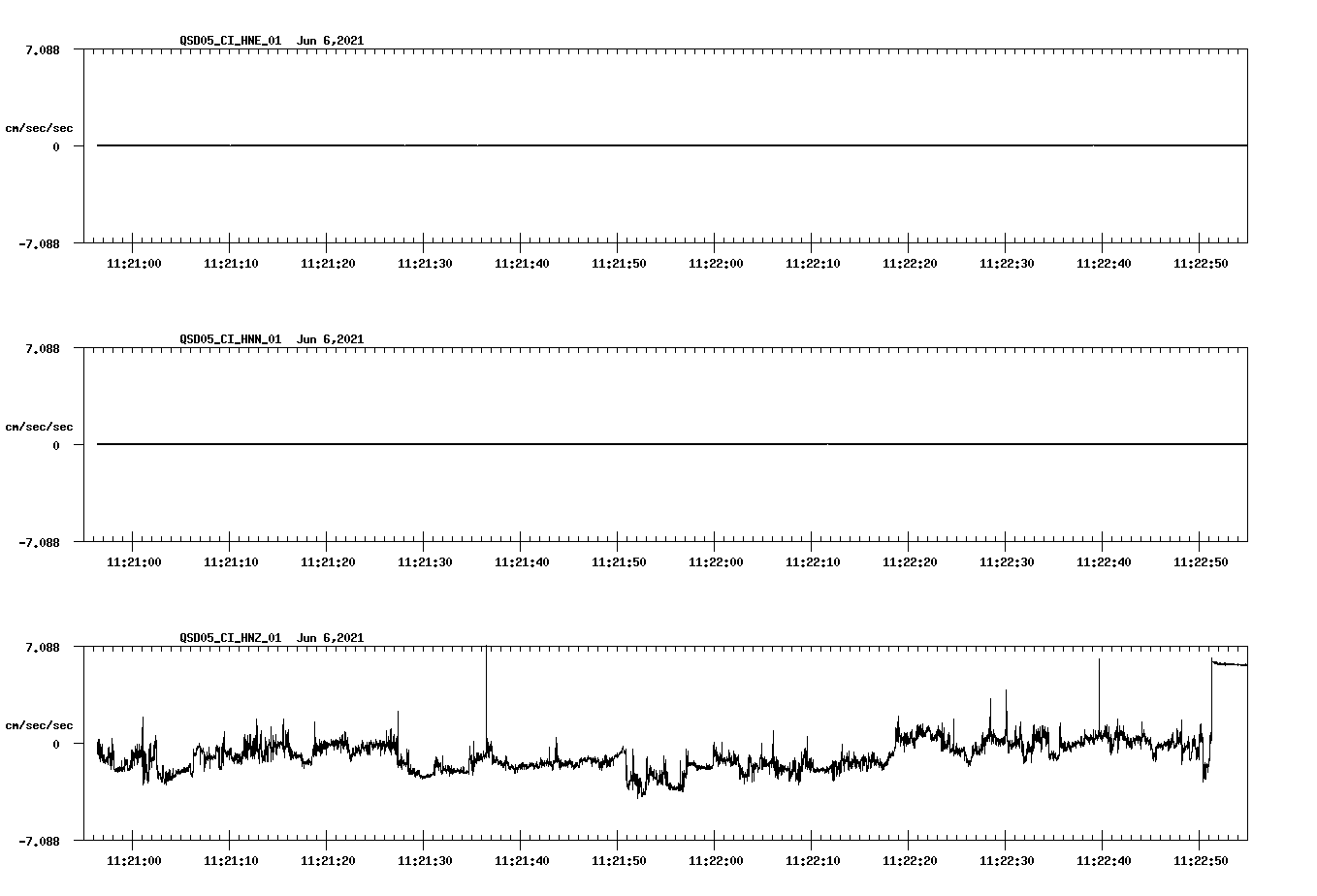This screenshot has height=896, width=1317.
Task: Click the 11:22:00 time label under HNZ plot
Action: coord(716,861)
